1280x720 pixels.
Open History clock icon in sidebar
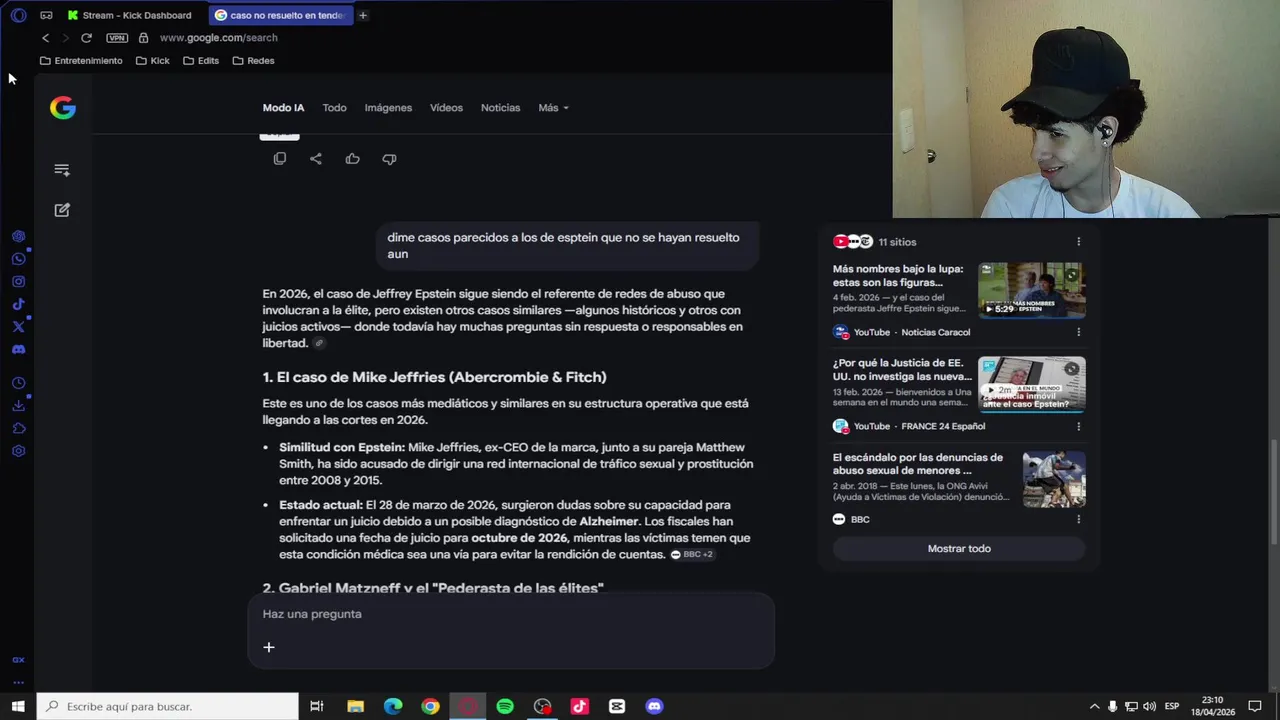click(x=18, y=383)
